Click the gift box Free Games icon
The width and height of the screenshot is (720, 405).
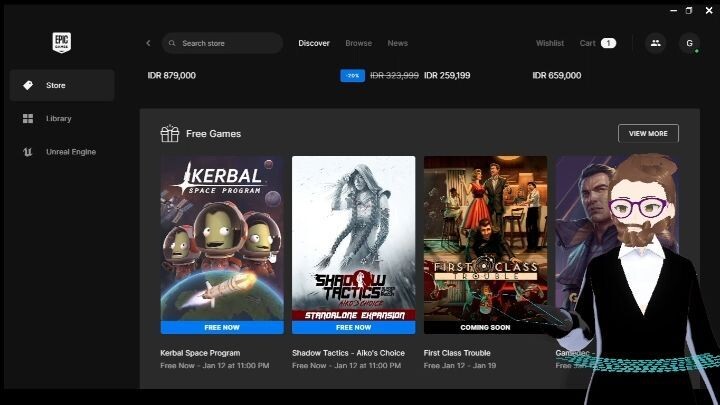[x=169, y=134]
